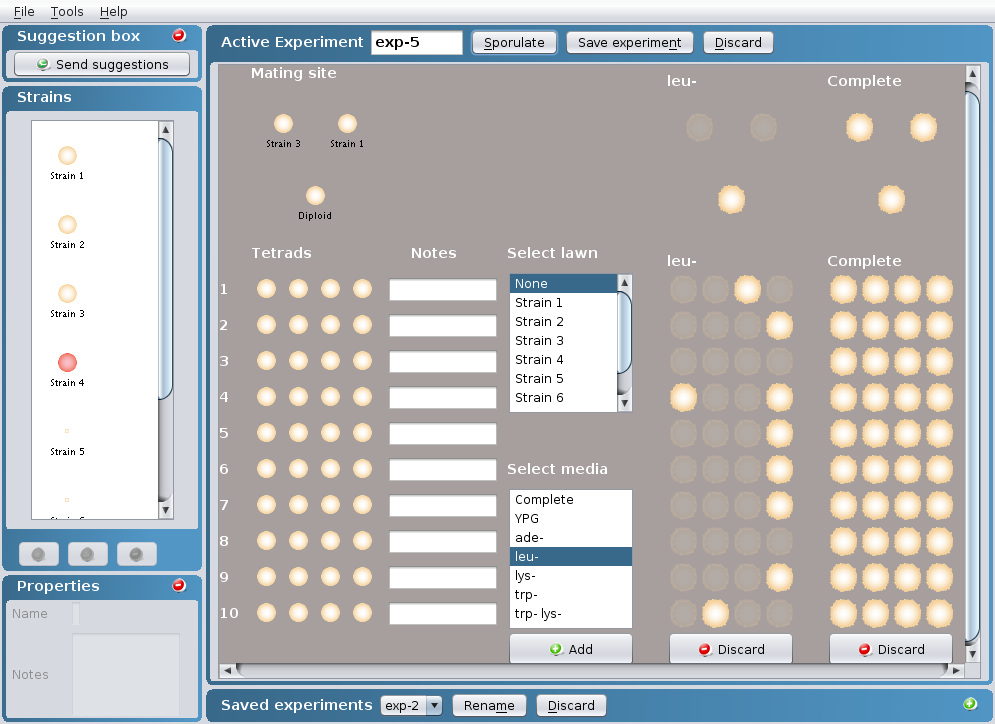Discard the saved experiment exp-2
995x724 pixels.
tap(571, 706)
